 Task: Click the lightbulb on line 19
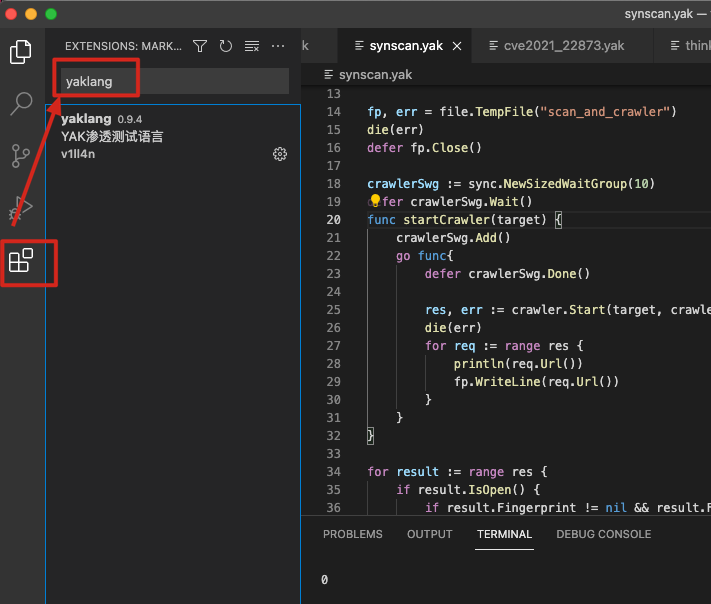click(375, 201)
